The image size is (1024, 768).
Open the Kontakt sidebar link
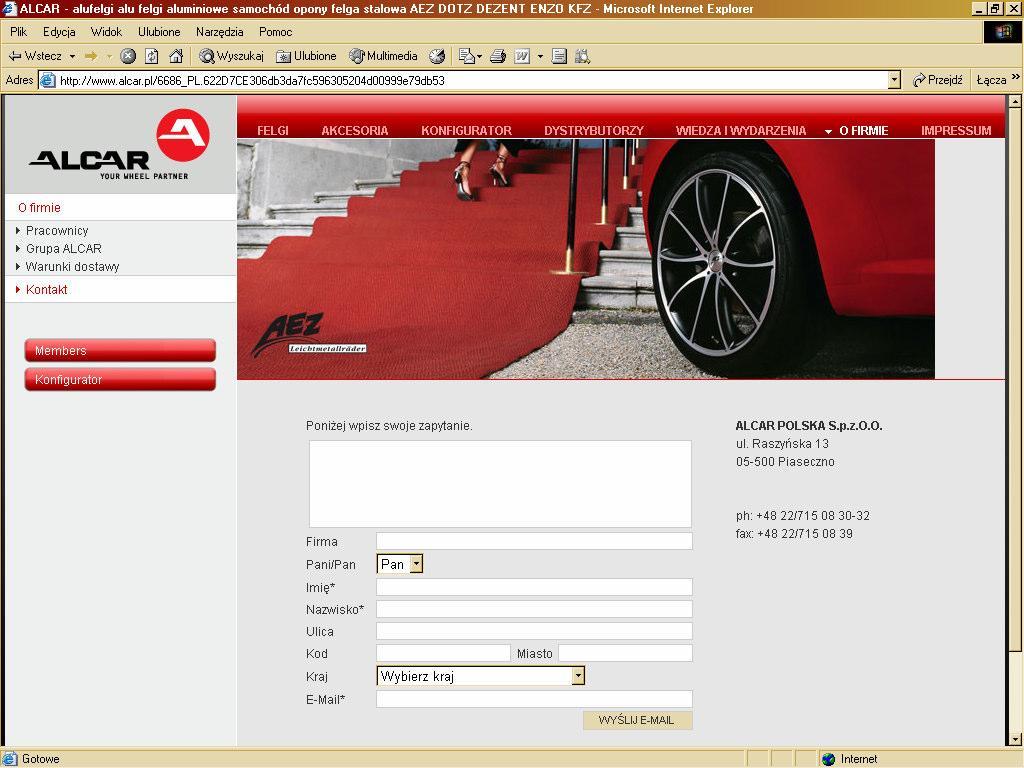coord(46,289)
